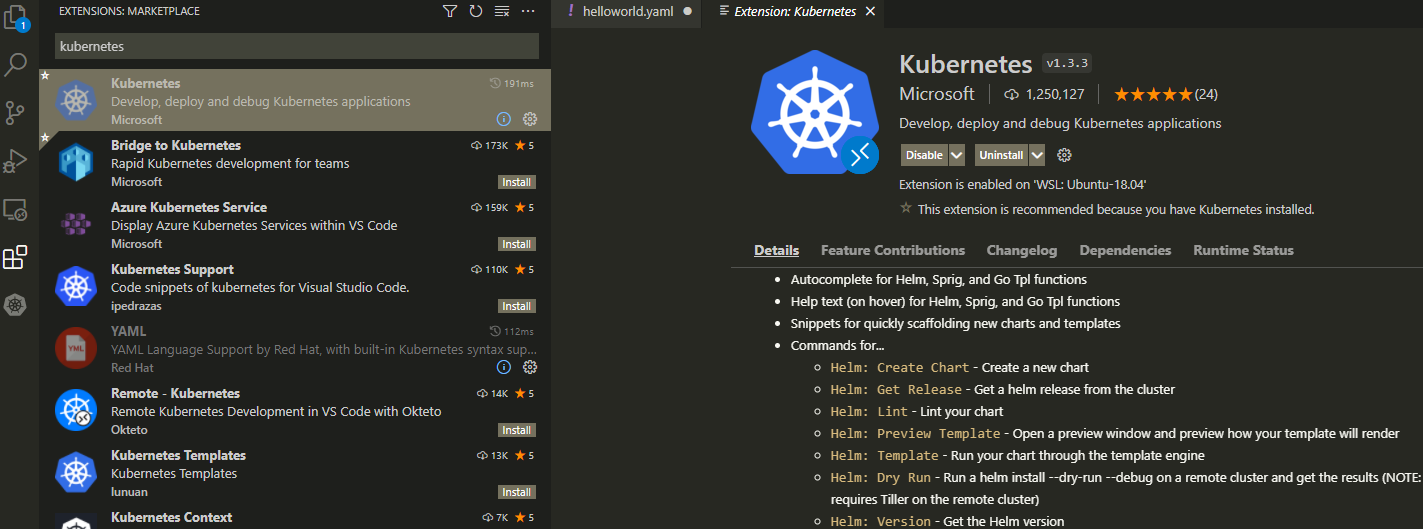1423x529 pixels.
Task: Click the extensions search box containing kubernetes
Action: (x=297, y=46)
